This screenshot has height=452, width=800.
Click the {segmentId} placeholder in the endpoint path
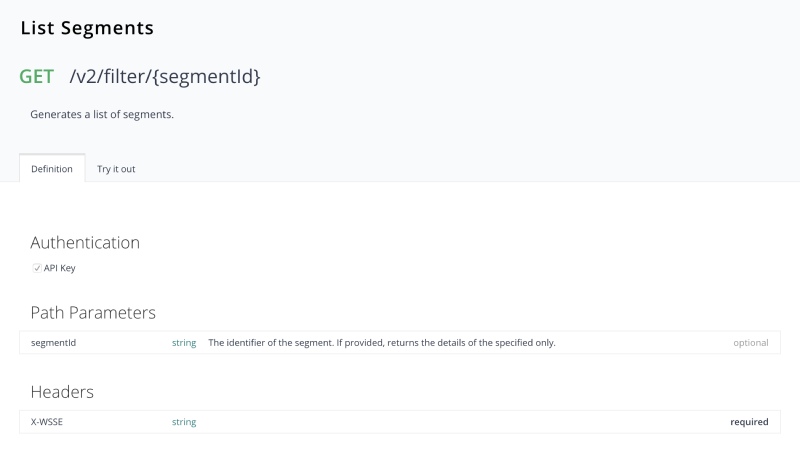click(x=216, y=76)
